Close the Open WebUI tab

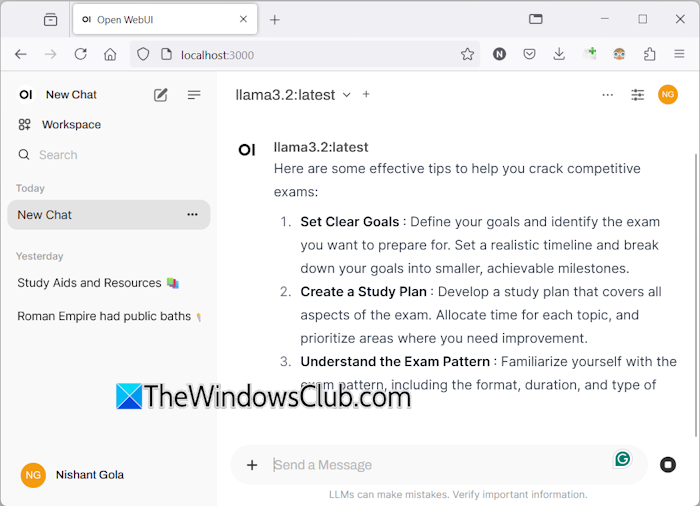point(243,19)
